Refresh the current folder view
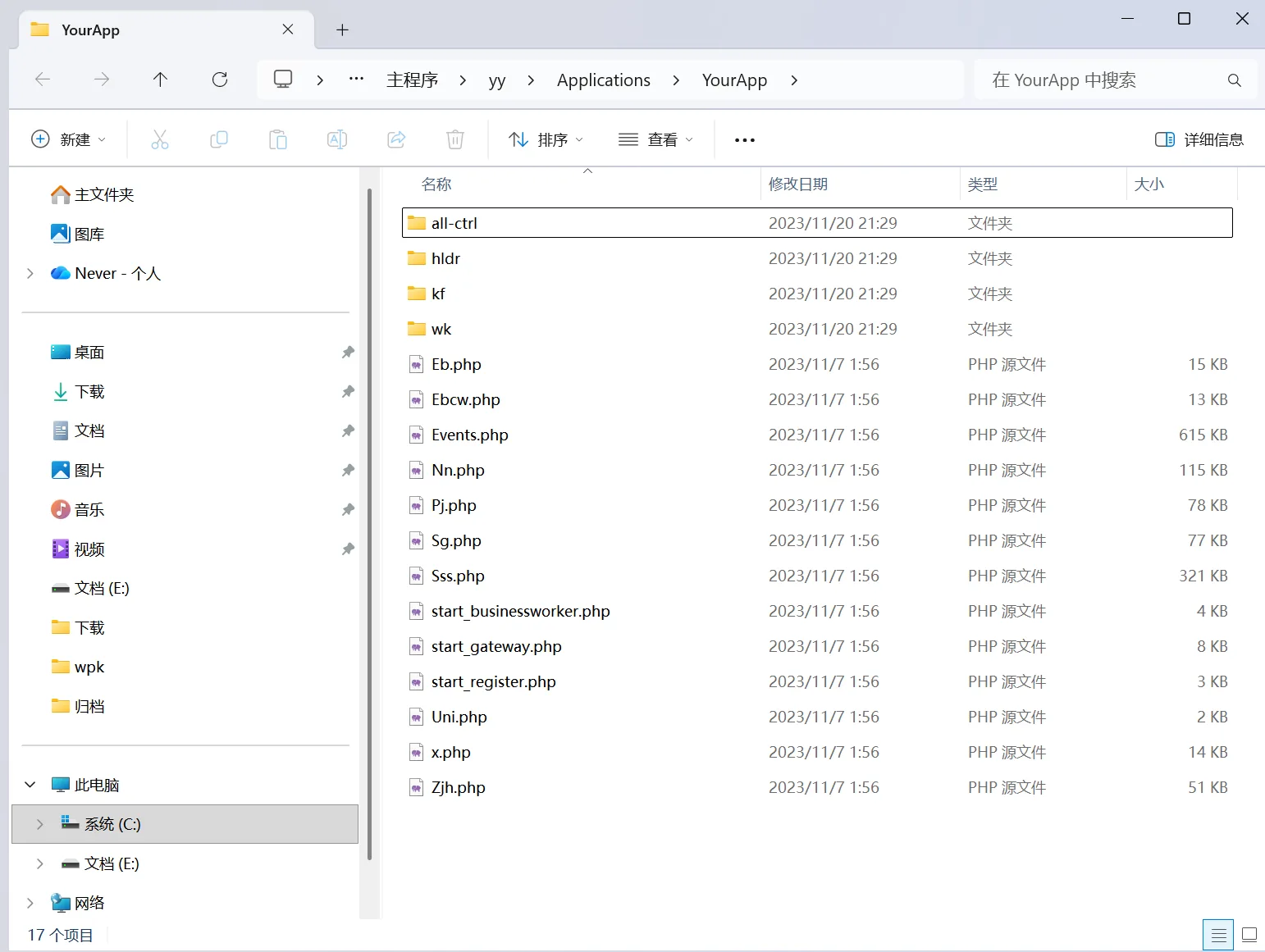 [x=220, y=80]
